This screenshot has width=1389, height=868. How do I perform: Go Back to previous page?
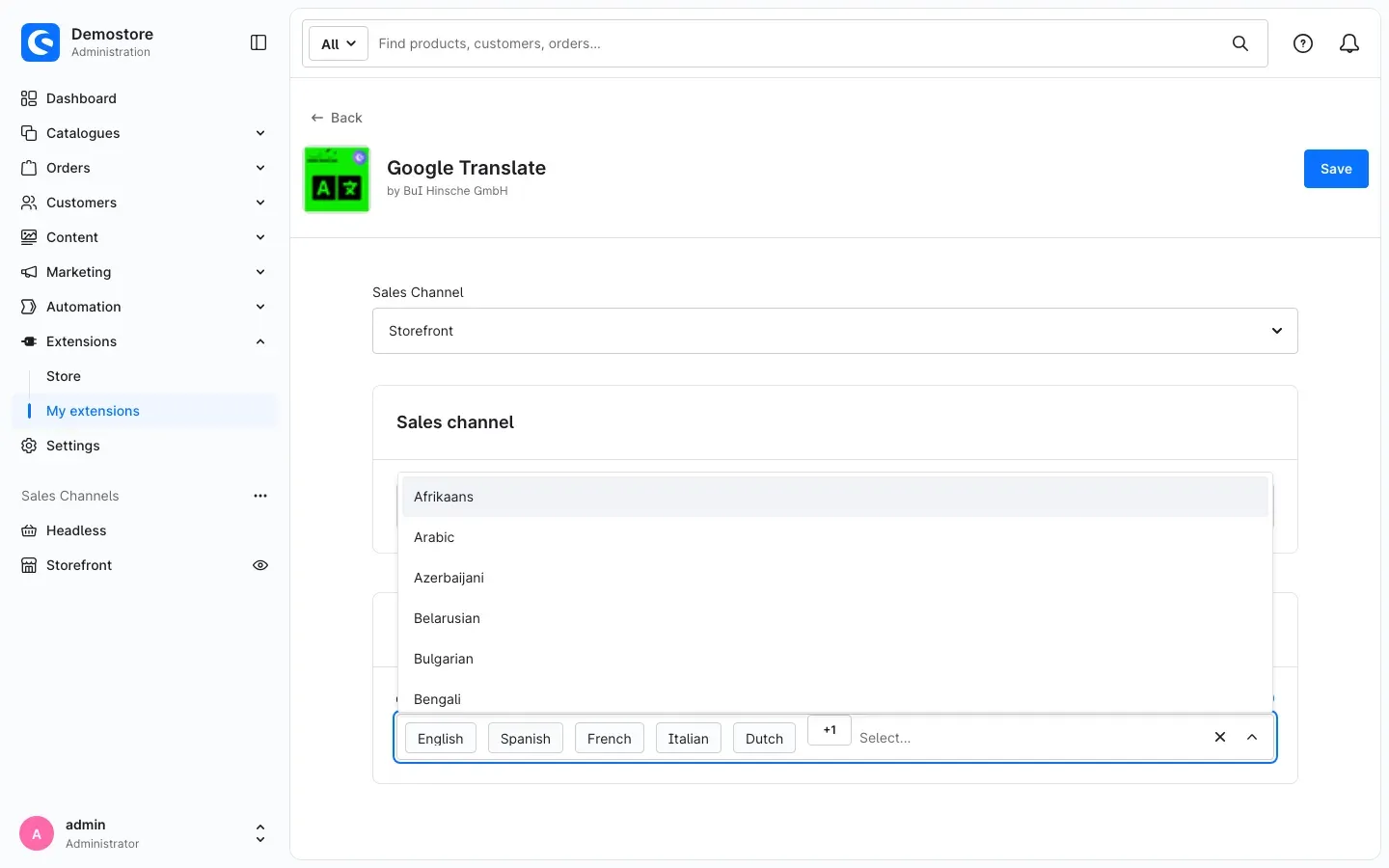[x=337, y=118]
